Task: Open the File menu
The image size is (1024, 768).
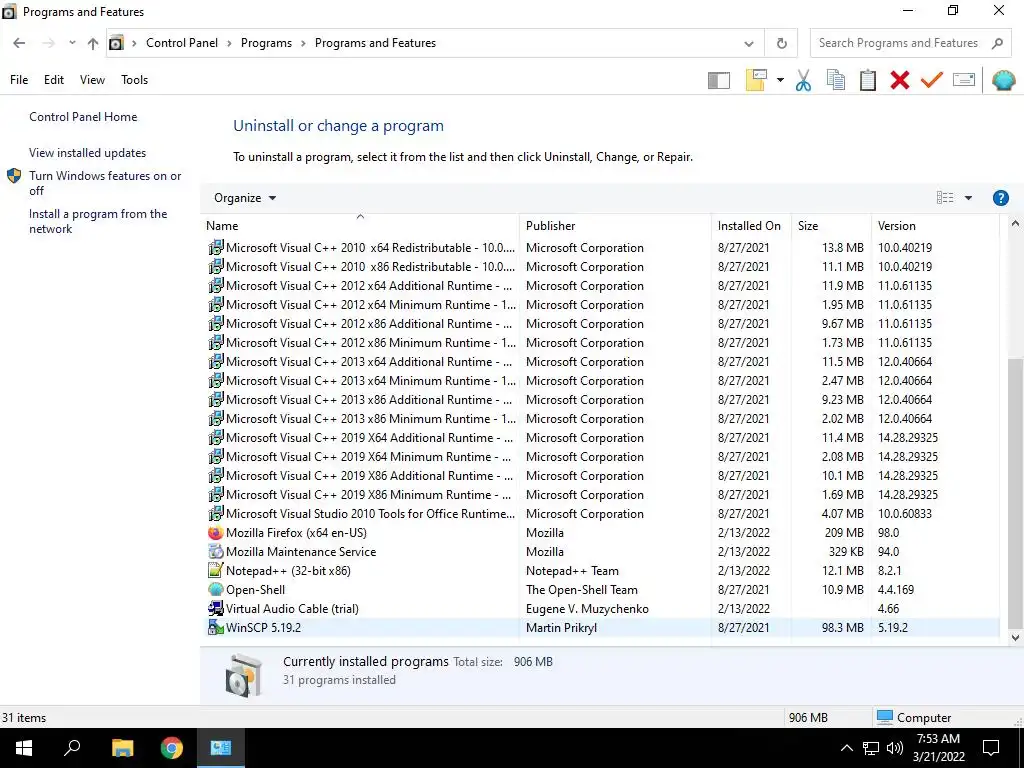Action: [x=19, y=80]
